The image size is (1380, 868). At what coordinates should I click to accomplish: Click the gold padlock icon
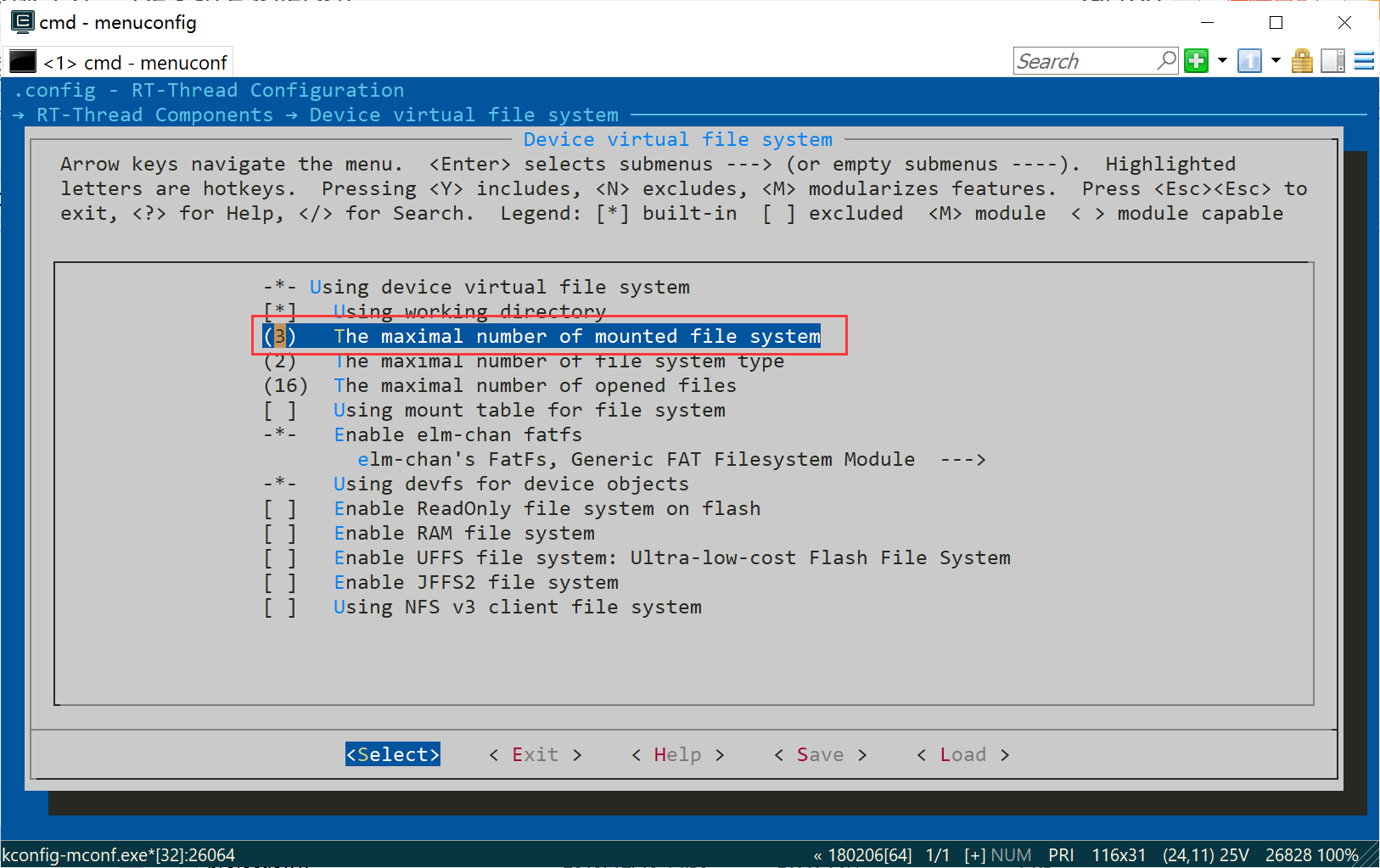[1302, 61]
